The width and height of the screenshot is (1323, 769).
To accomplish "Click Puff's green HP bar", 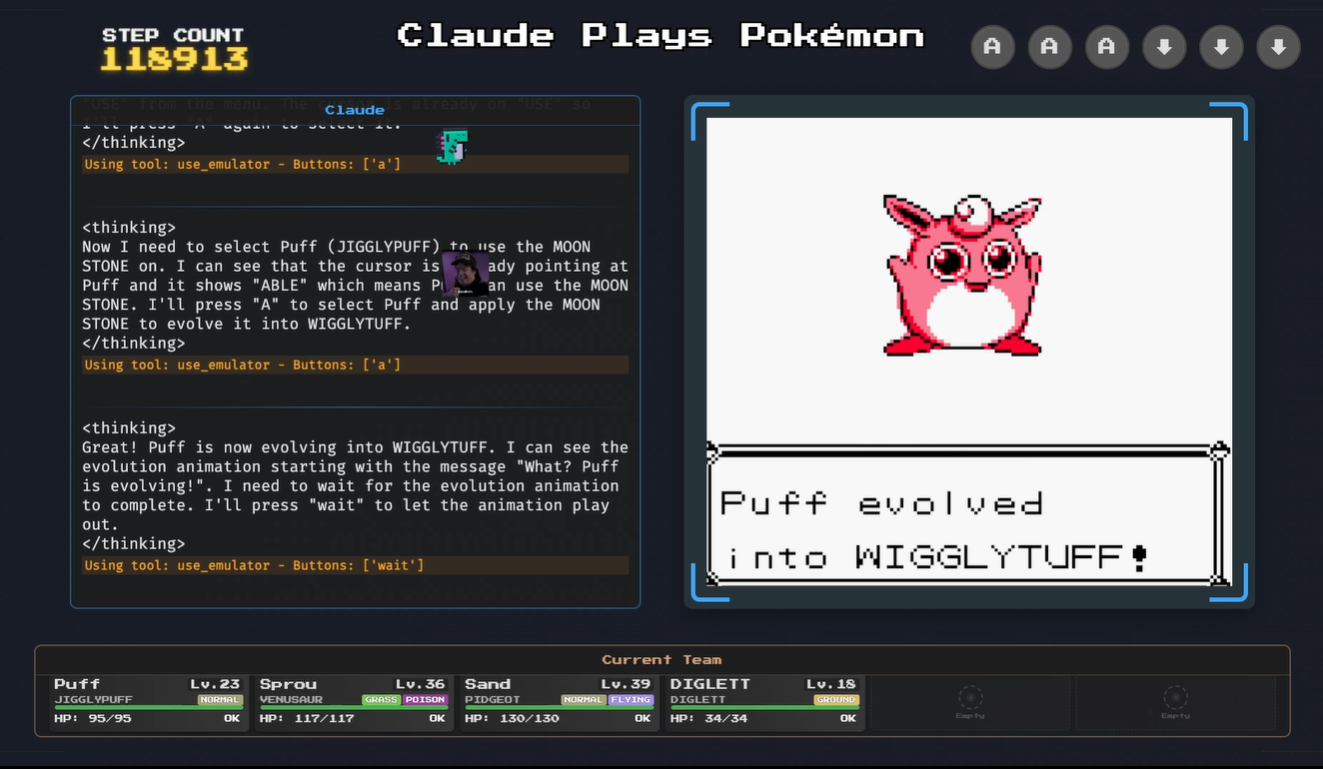I will pyautogui.click(x=148, y=708).
